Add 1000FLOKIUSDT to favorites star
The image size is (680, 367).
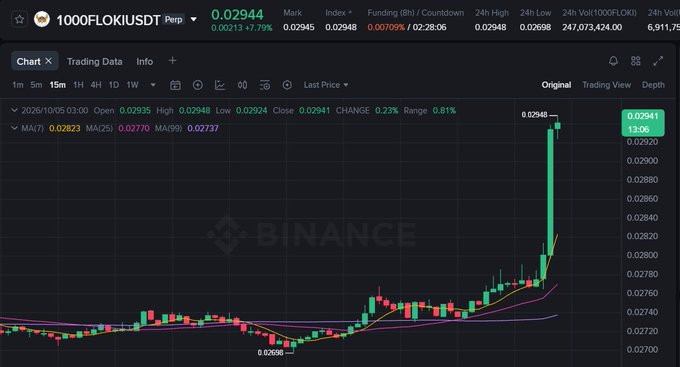(19, 20)
